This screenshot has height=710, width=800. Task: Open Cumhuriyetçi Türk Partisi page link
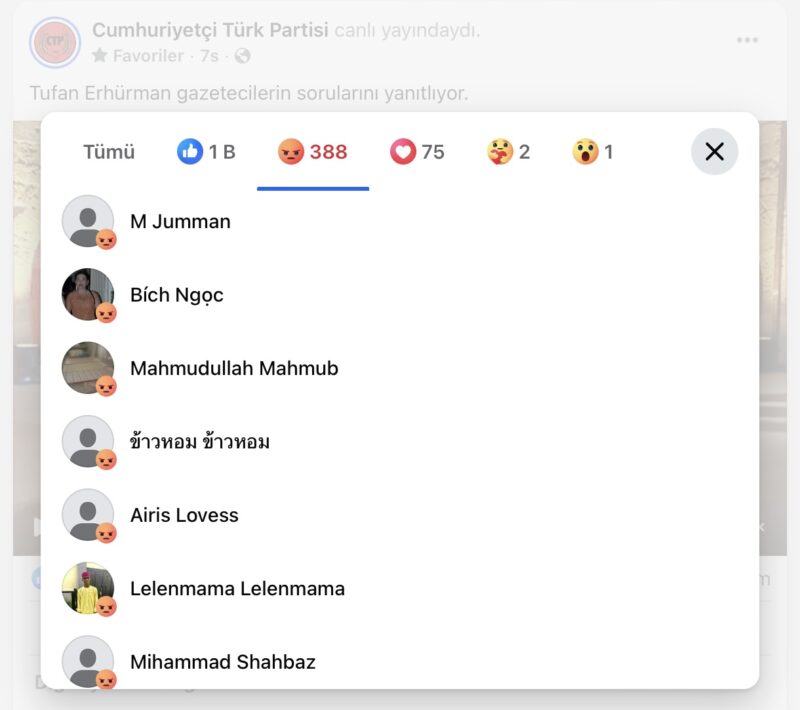pos(210,30)
